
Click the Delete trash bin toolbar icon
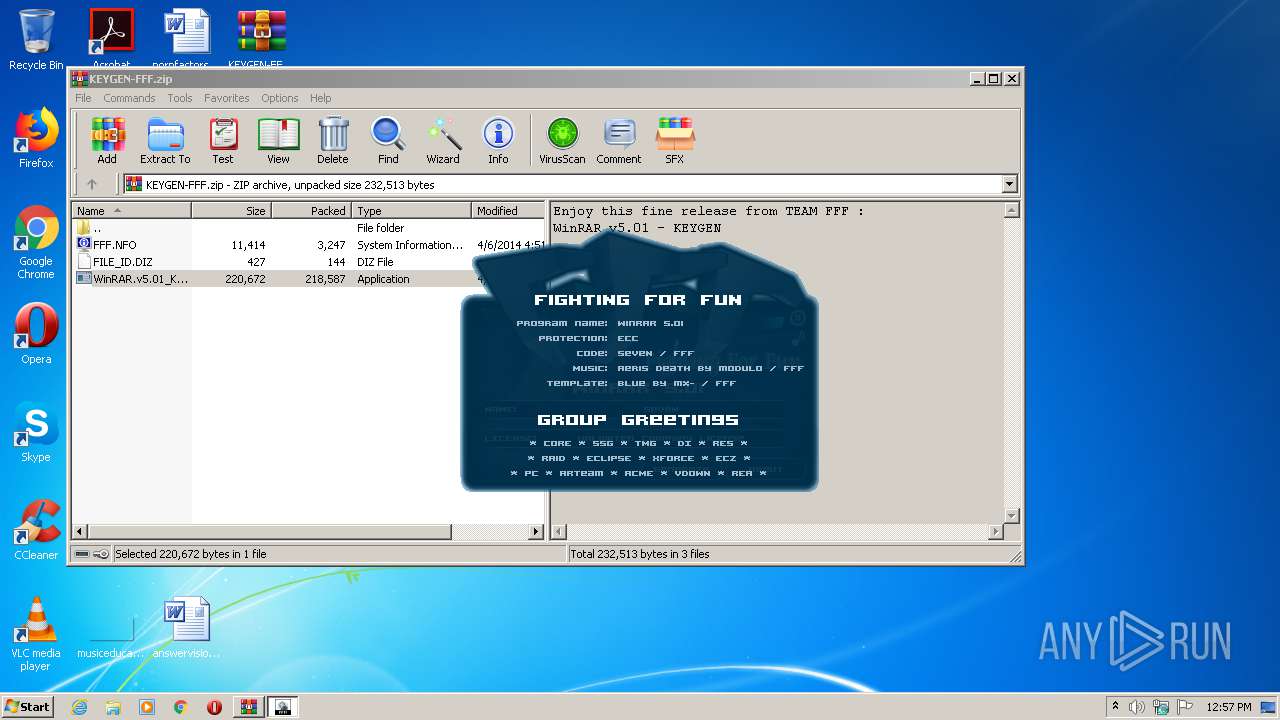[333, 140]
